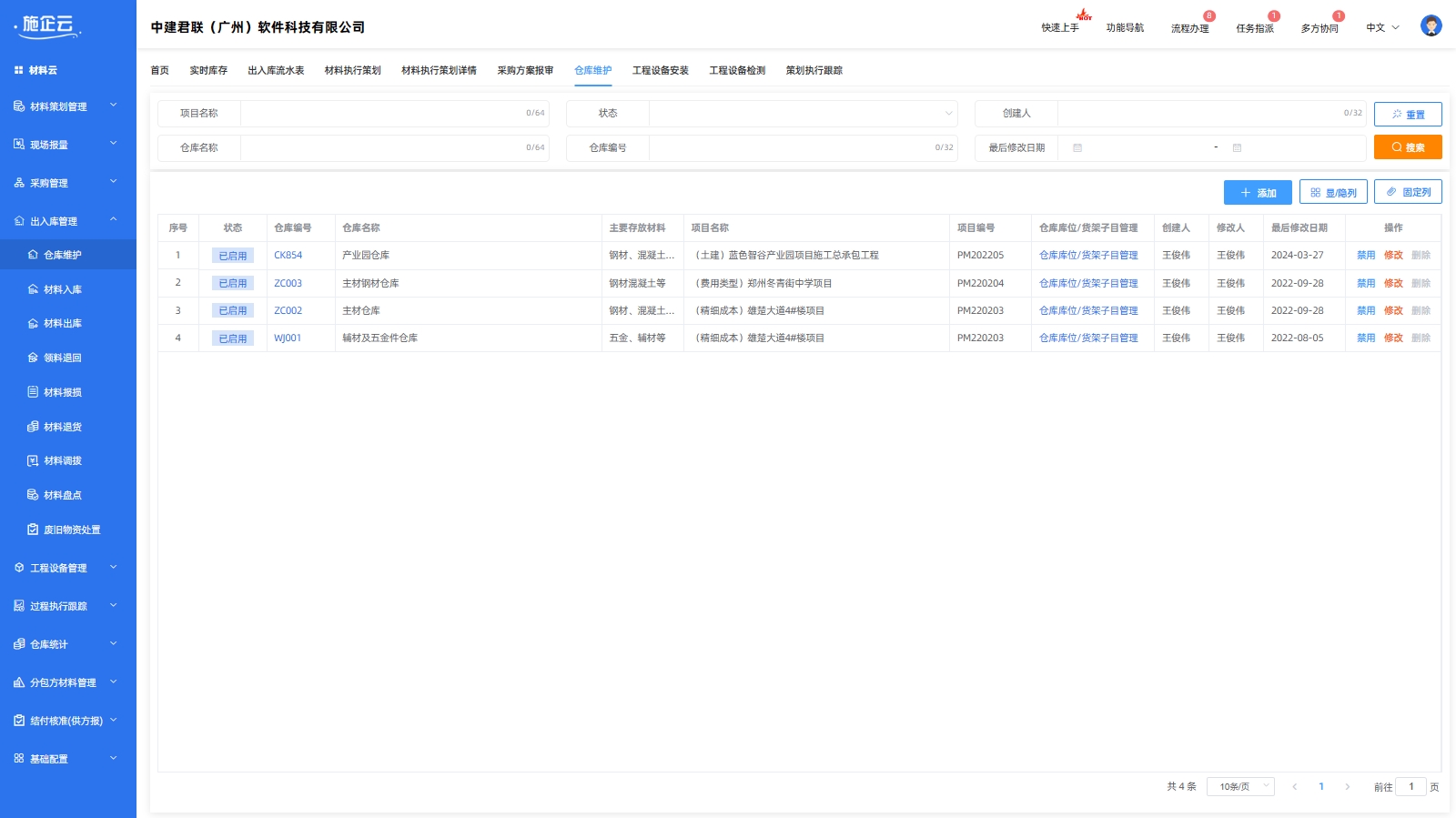Expand 工程设备管理 menu chevron
The image size is (1456, 818).
coord(114,567)
